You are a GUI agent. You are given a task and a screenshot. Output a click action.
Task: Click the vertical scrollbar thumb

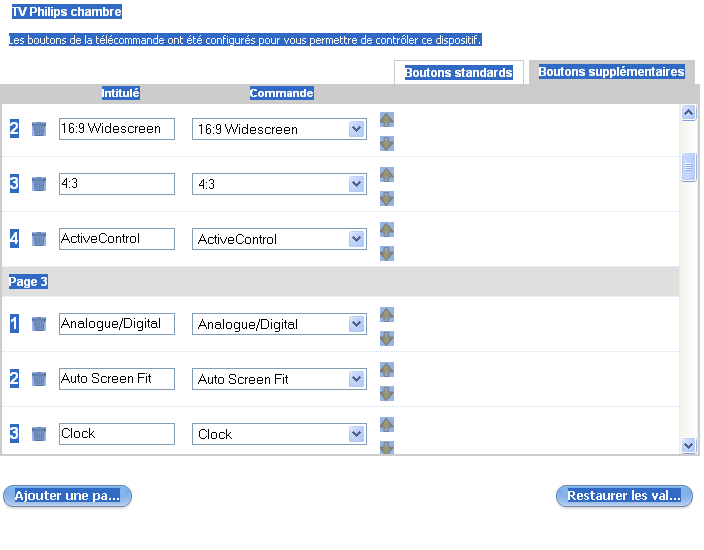(688, 167)
